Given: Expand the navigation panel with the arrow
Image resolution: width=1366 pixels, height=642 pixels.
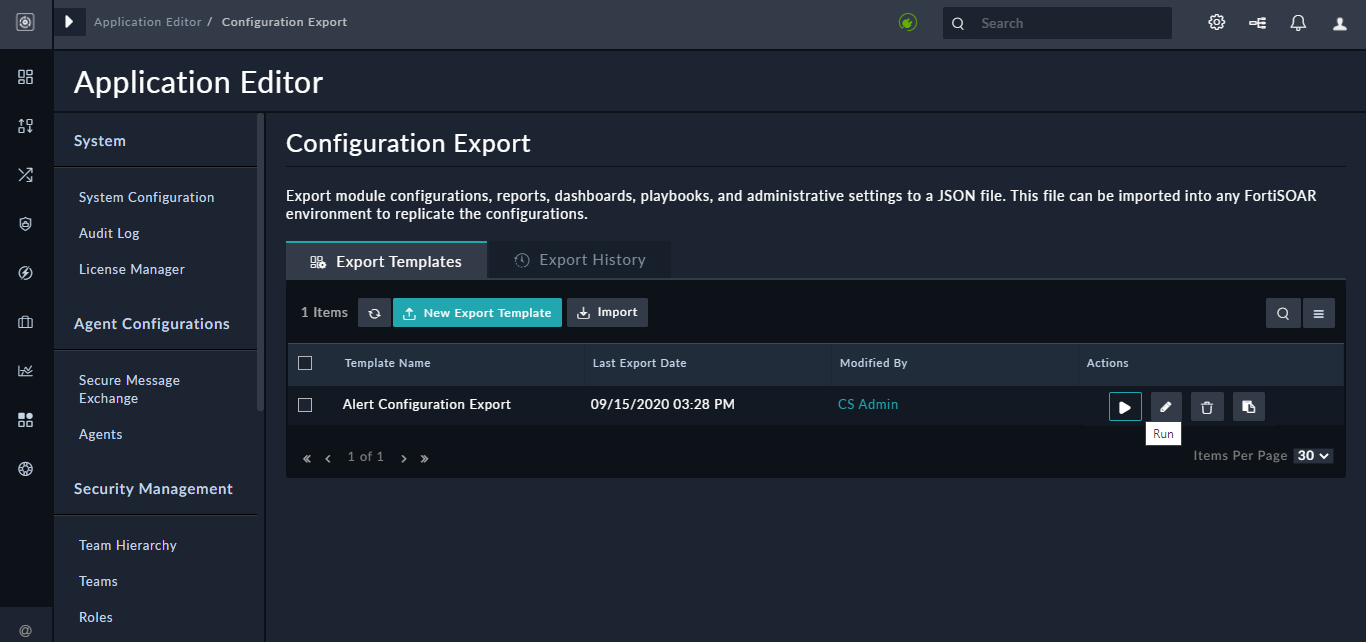Looking at the screenshot, I should pyautogui.click(x=68, y=21).
